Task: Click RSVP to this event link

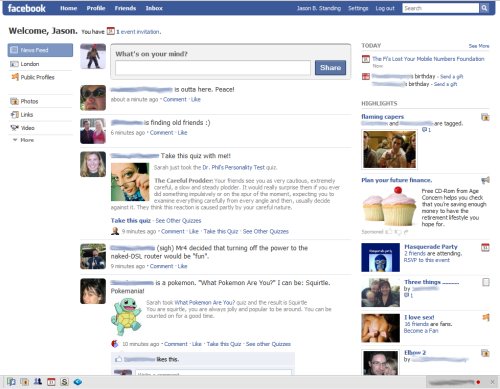Action: click(x=427, y=260)
